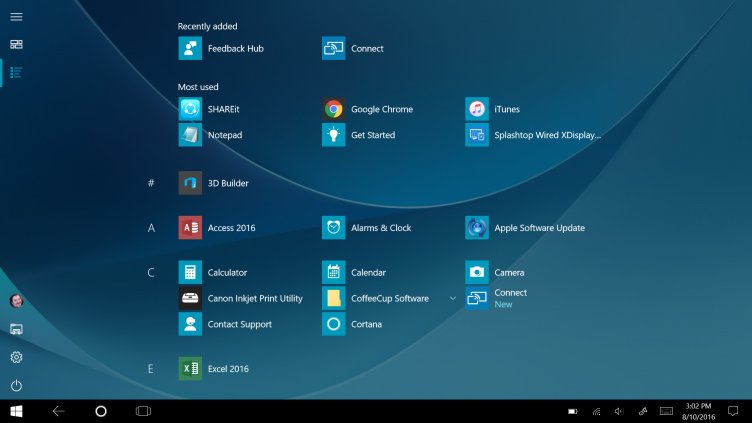The width and height of the screenshot is (752, 423).
Task: Click the pen workspace tray icon
Action: tap(643, 411)
